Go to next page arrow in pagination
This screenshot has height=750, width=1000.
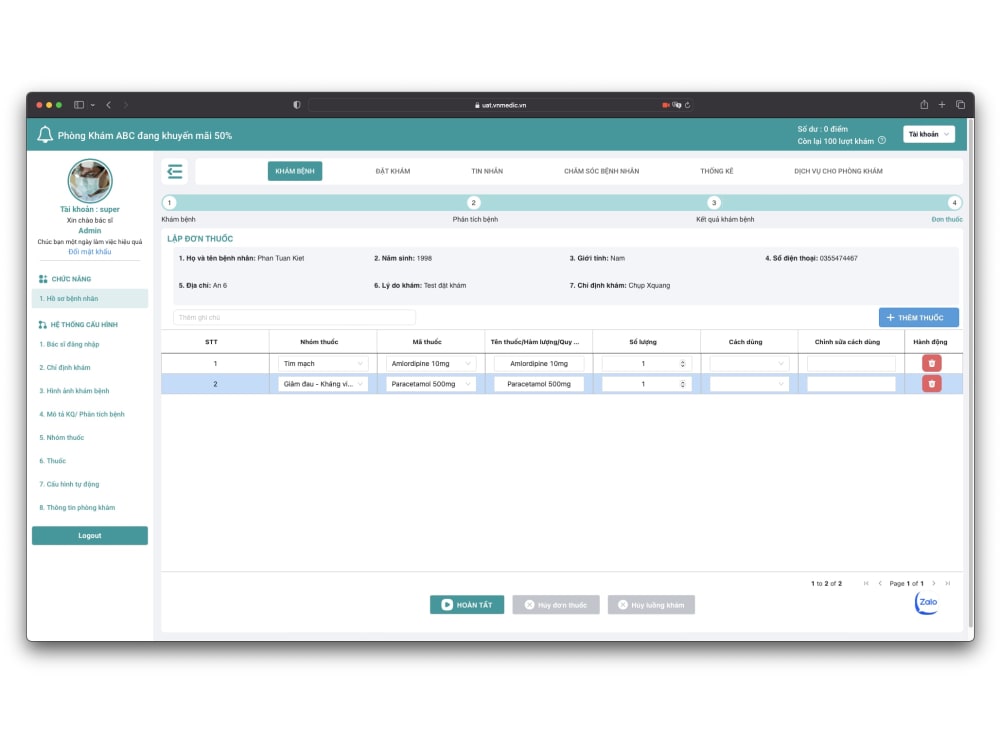(934, 584)
